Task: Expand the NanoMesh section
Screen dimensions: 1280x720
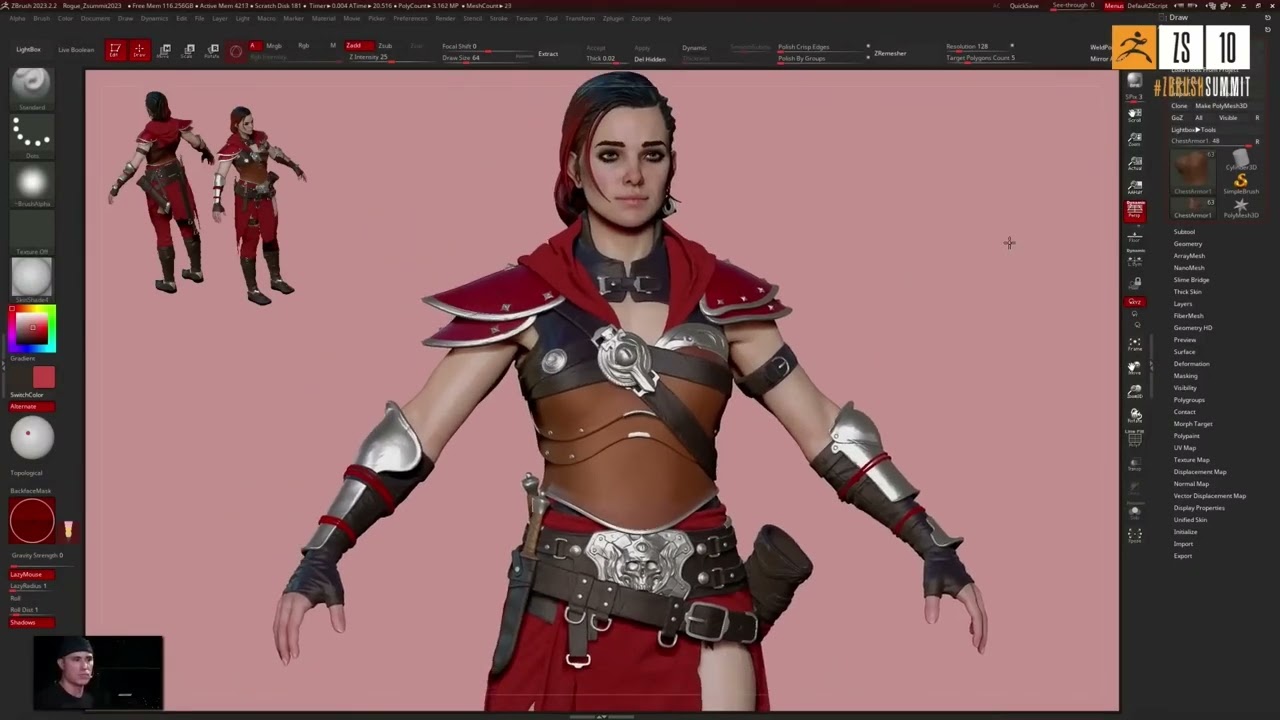Action: [1189, 268]
